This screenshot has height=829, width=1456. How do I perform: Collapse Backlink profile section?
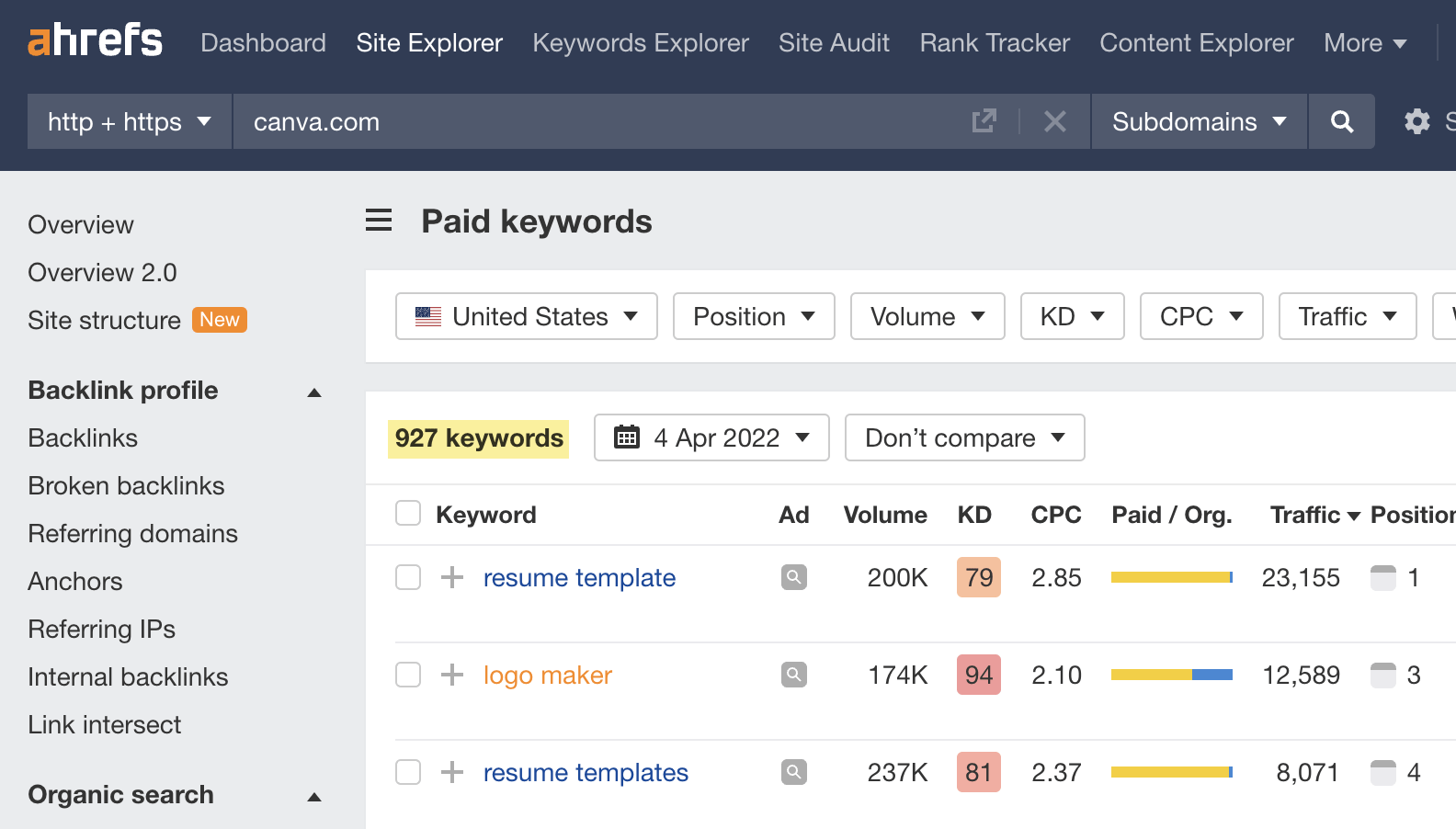[314, 392]
